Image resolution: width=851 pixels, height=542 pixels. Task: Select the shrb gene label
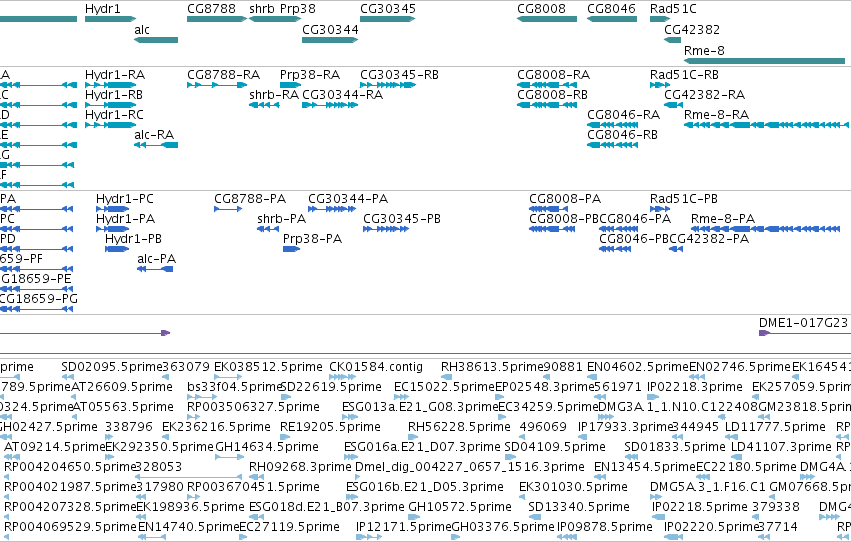(x=262, y=9)
